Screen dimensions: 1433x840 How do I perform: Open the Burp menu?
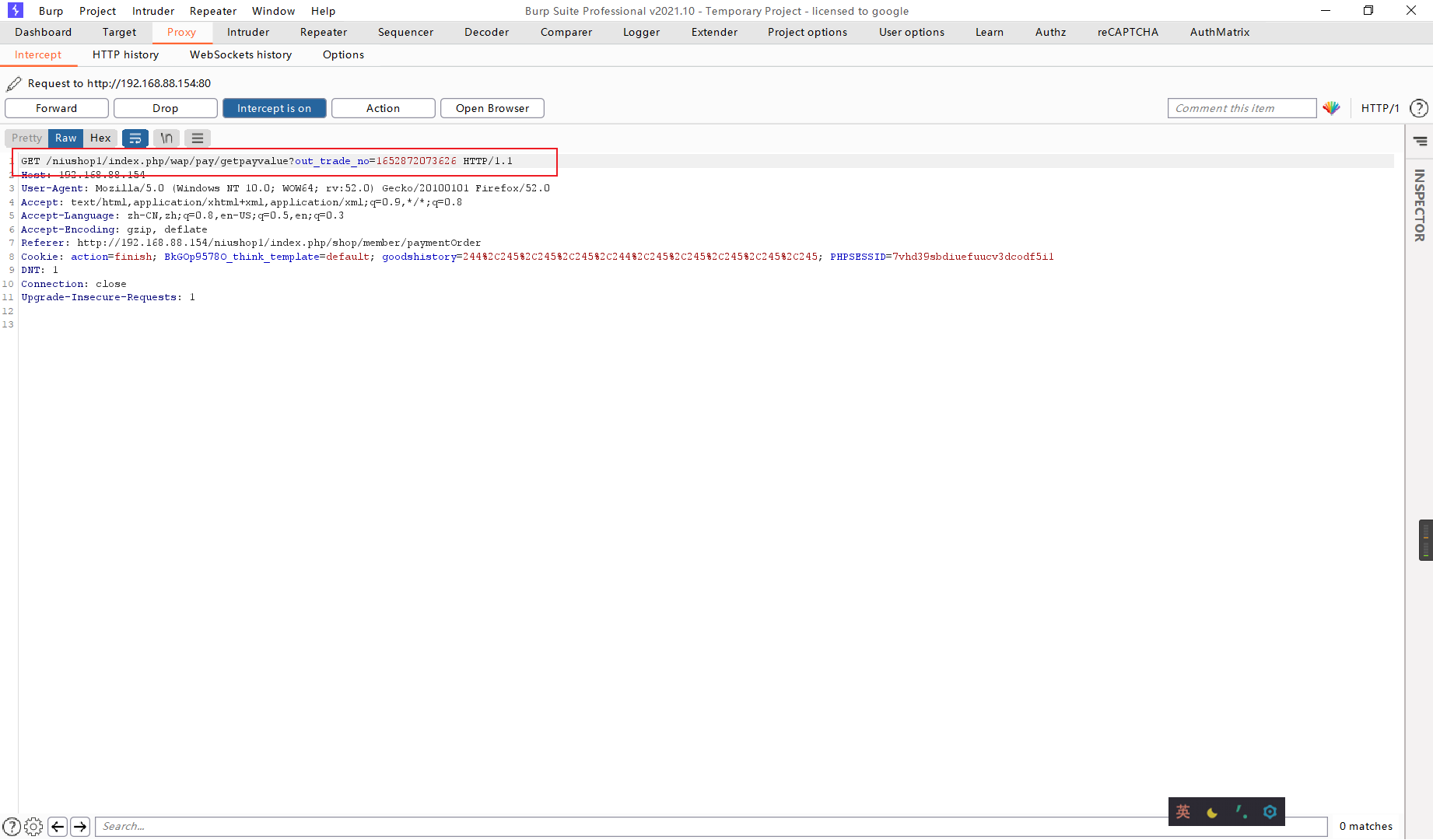[x=51, y=11]
